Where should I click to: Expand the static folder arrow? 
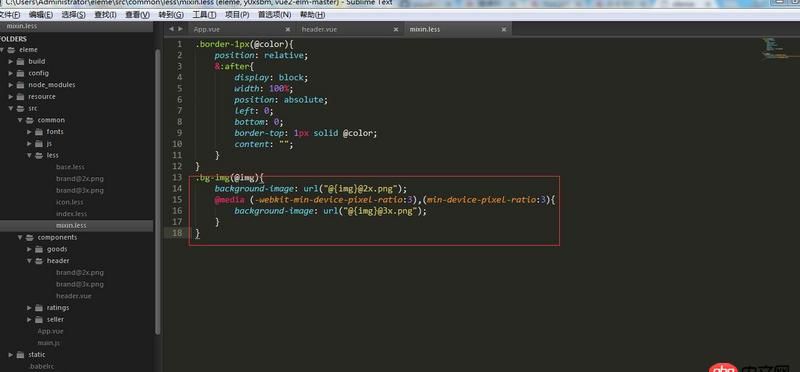point(11,354)
